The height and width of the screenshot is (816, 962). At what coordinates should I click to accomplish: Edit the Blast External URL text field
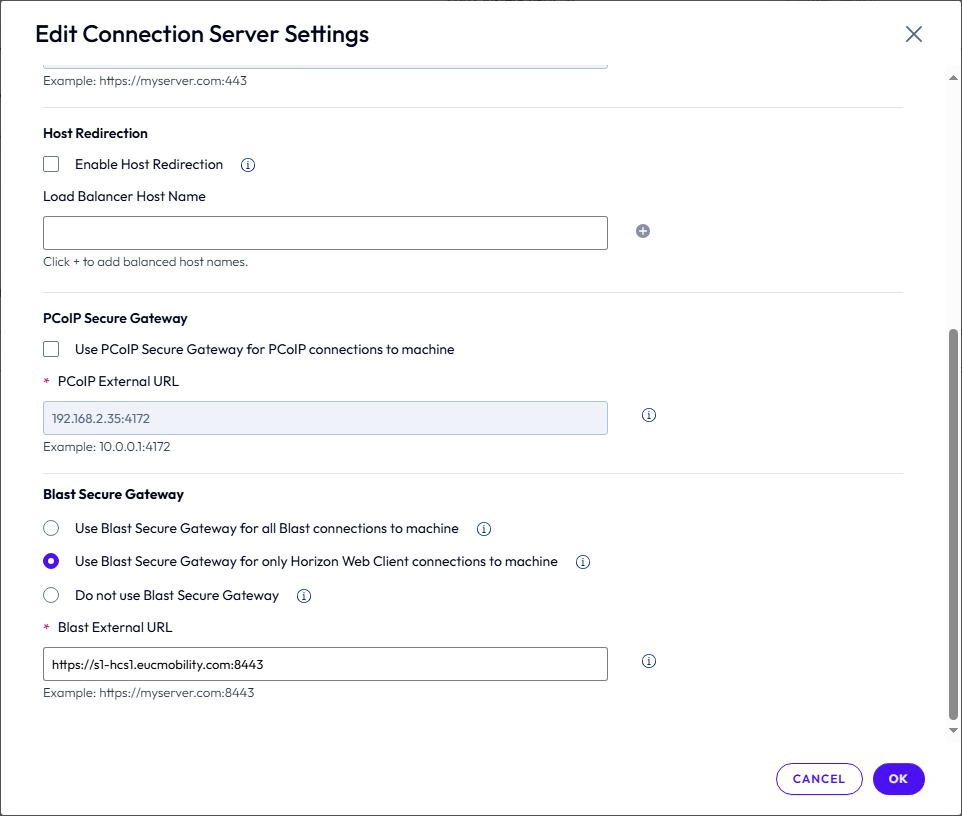325,664
